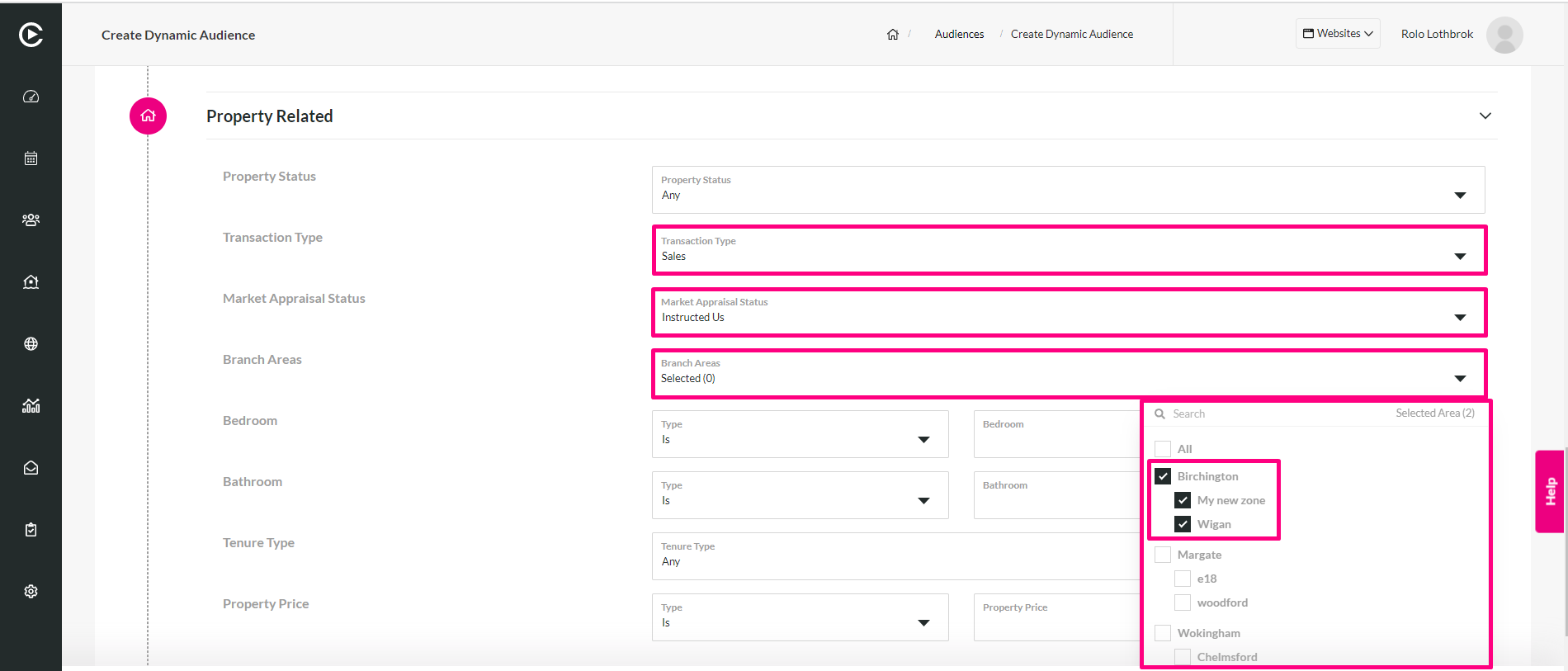The height and width of the screenshot is (671, 1568).
Task: Open the Tenure Type dropdown
Action: [895, 556]
